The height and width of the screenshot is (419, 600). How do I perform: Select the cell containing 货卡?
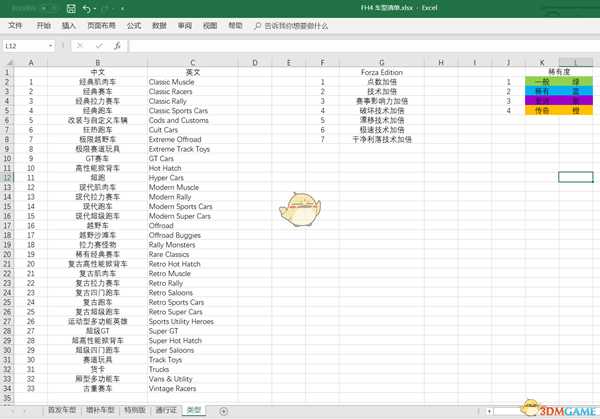tap(98, 369)
